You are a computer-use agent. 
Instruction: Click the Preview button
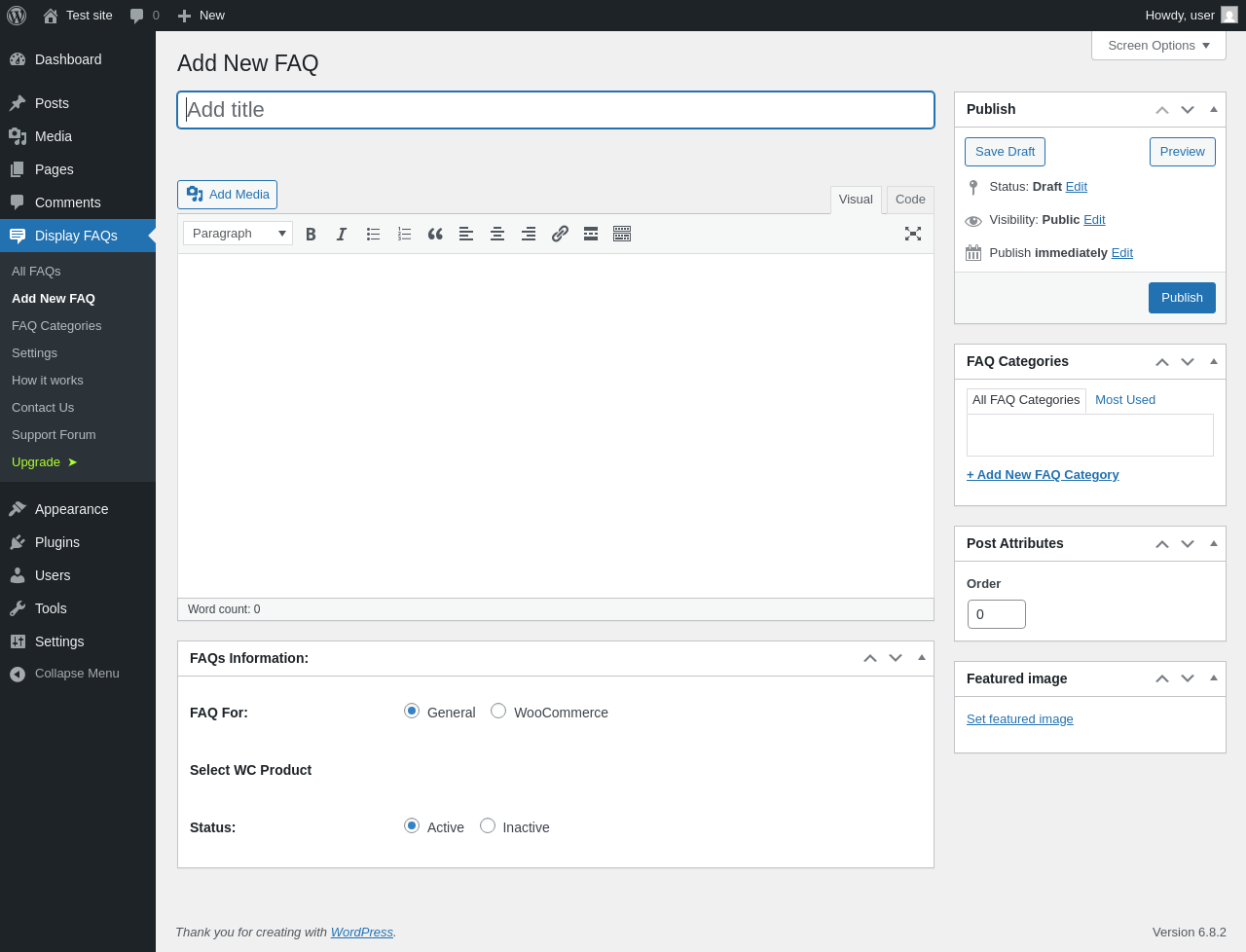[1182, 152]
